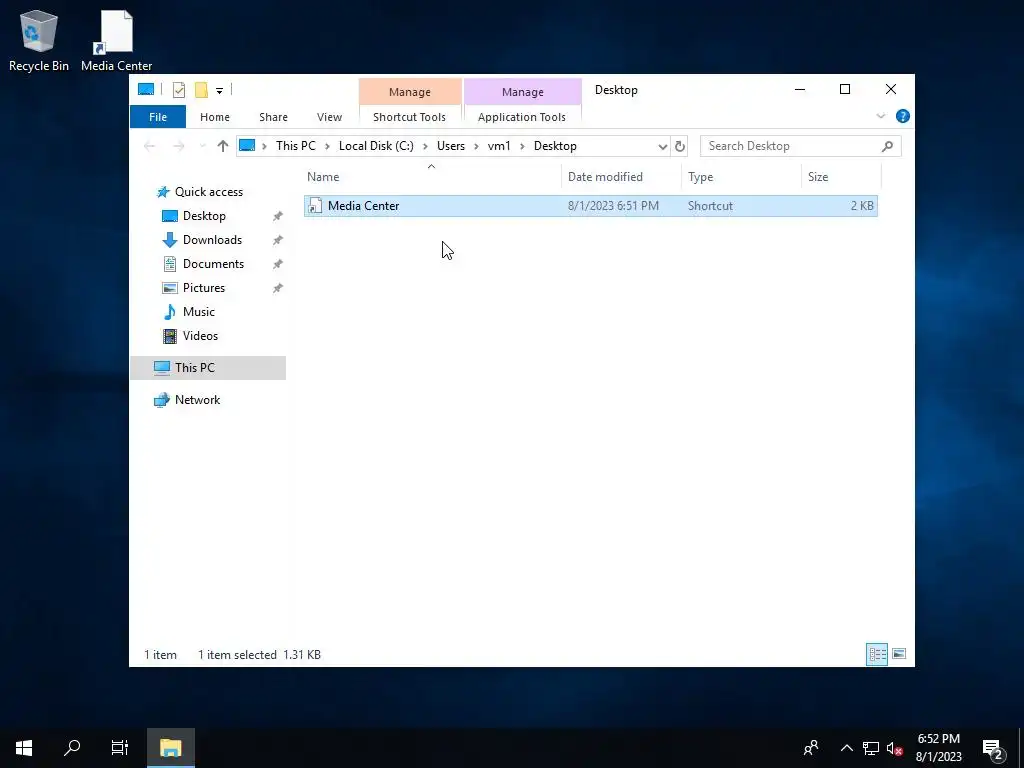
Task: Open Task View on the taskbar
Action: [120, 748]
